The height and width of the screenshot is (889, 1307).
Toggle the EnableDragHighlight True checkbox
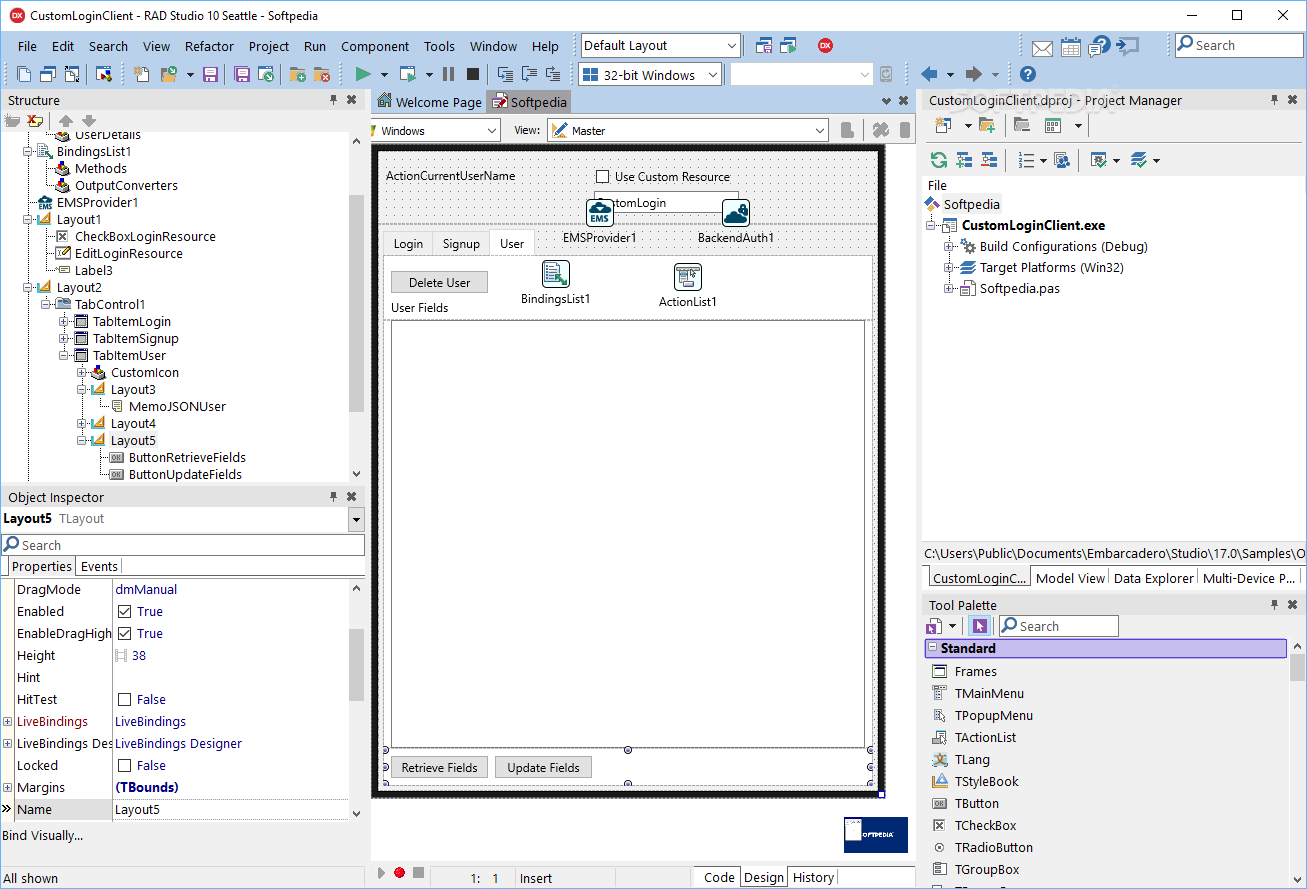tap(125, 634)
